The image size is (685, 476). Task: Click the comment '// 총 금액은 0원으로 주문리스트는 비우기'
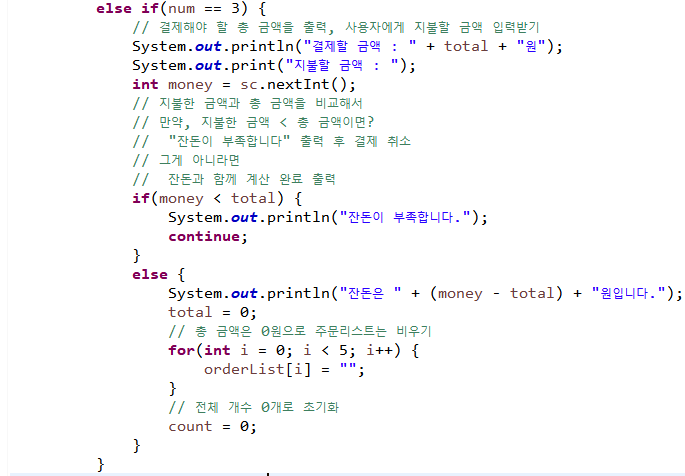click(300, 331)
